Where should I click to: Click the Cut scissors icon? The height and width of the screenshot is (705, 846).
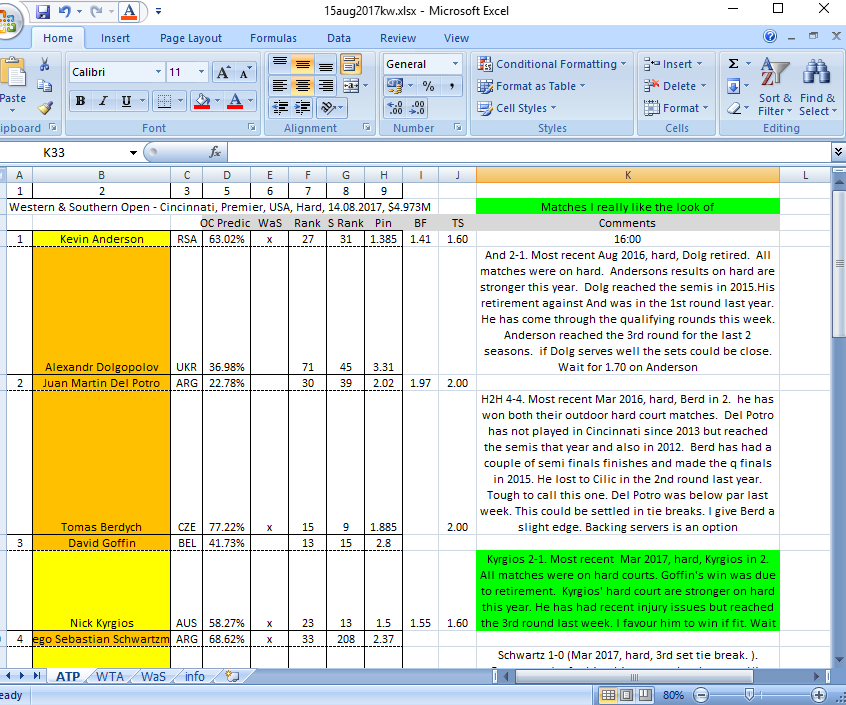click(x=45, y=64)
